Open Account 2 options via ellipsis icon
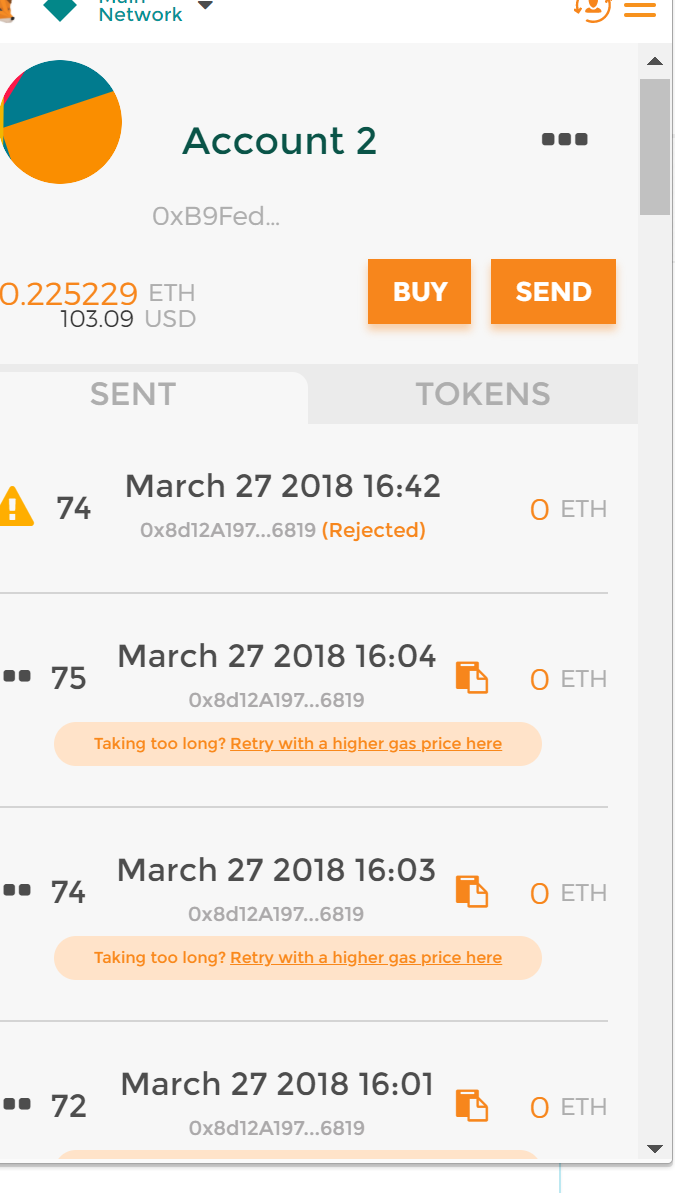Screen dimensions: 675x1193 tap(563, 139)
